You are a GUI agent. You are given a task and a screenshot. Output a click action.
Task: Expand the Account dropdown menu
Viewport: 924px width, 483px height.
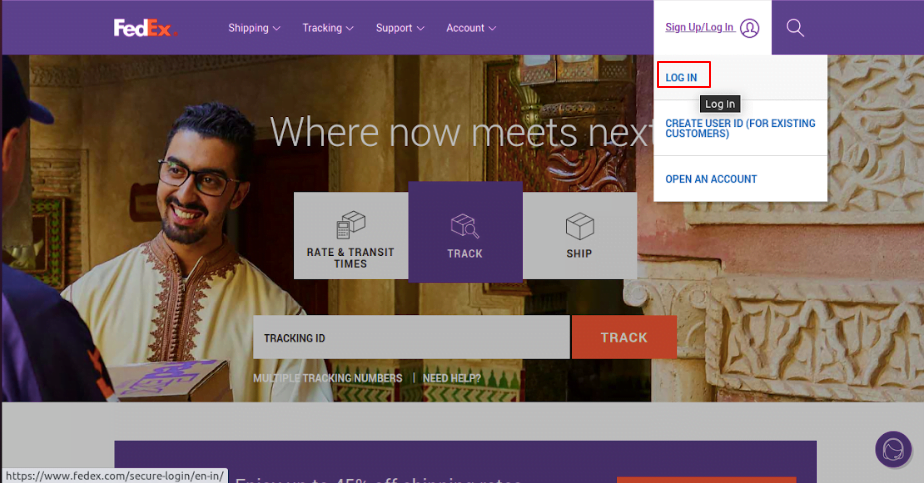(x=471, y=28)
